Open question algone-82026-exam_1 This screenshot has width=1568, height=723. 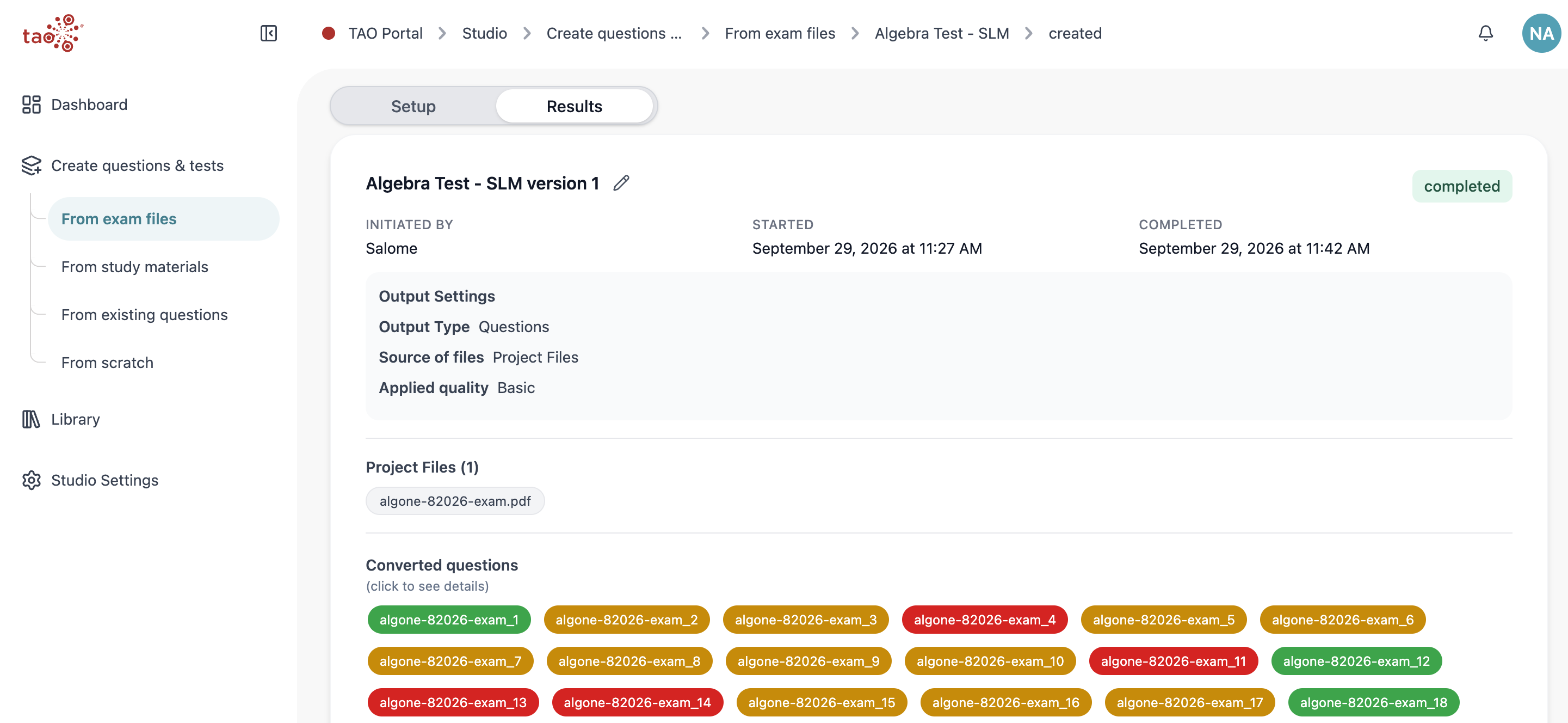pyautogui.click(x=449, y=620)
